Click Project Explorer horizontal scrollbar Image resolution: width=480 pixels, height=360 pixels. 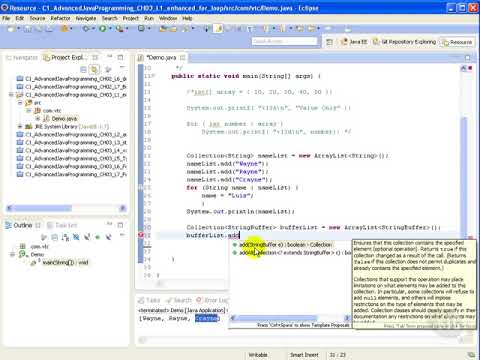point(66,208)
